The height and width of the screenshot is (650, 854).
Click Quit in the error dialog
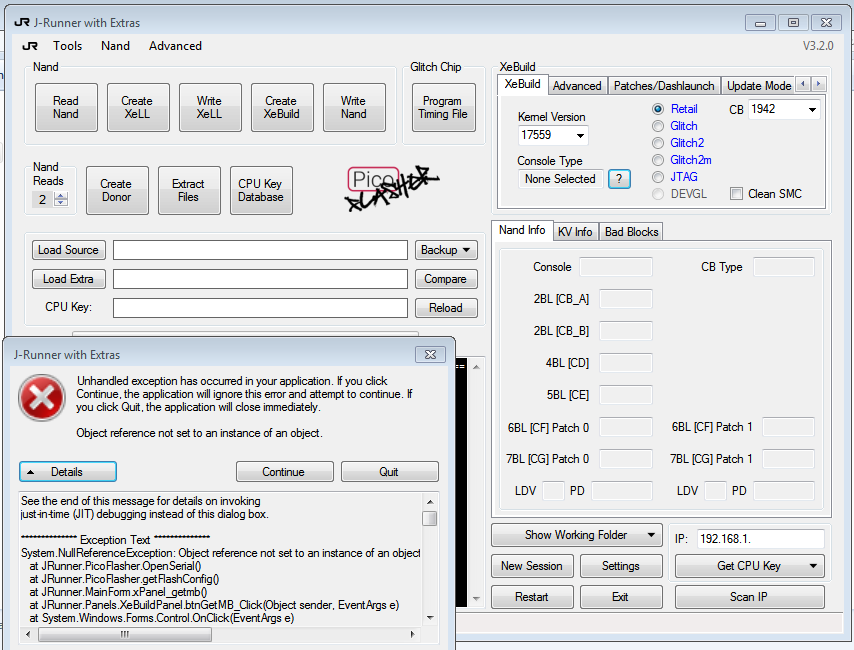click(x=389, y=472)
